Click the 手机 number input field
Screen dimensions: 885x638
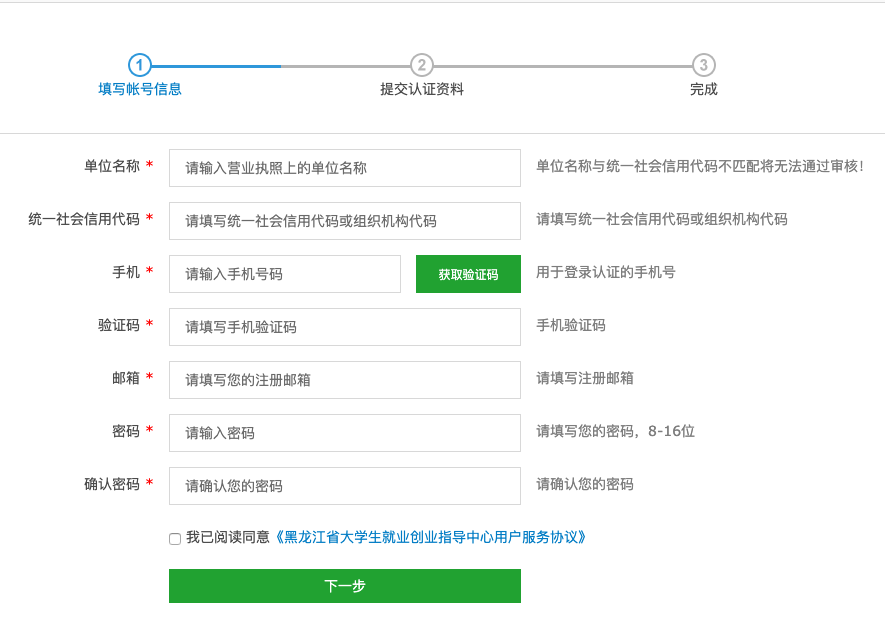coord(284,274)
